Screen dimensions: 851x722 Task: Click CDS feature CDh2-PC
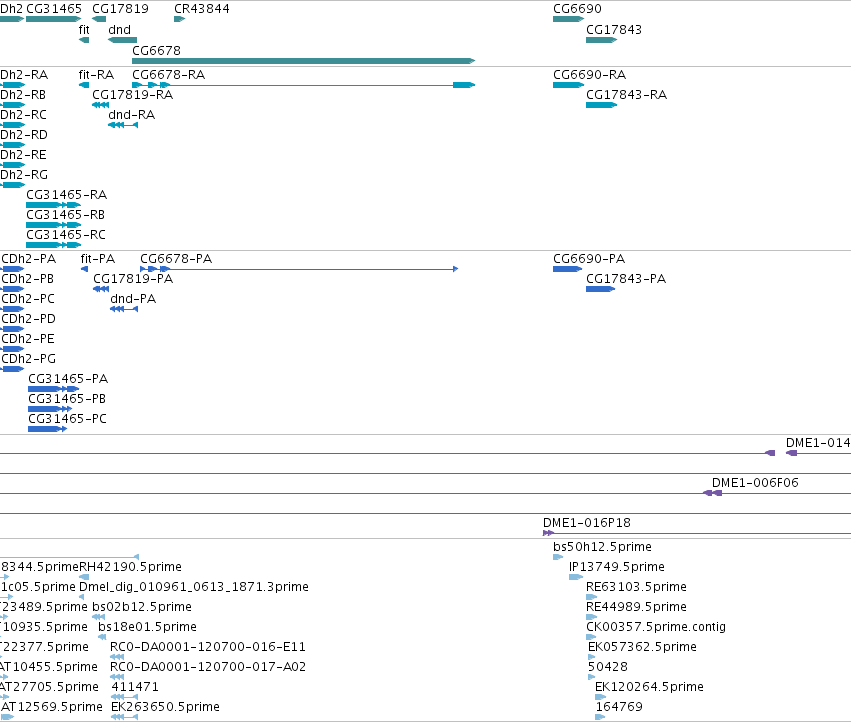point(12,309)
